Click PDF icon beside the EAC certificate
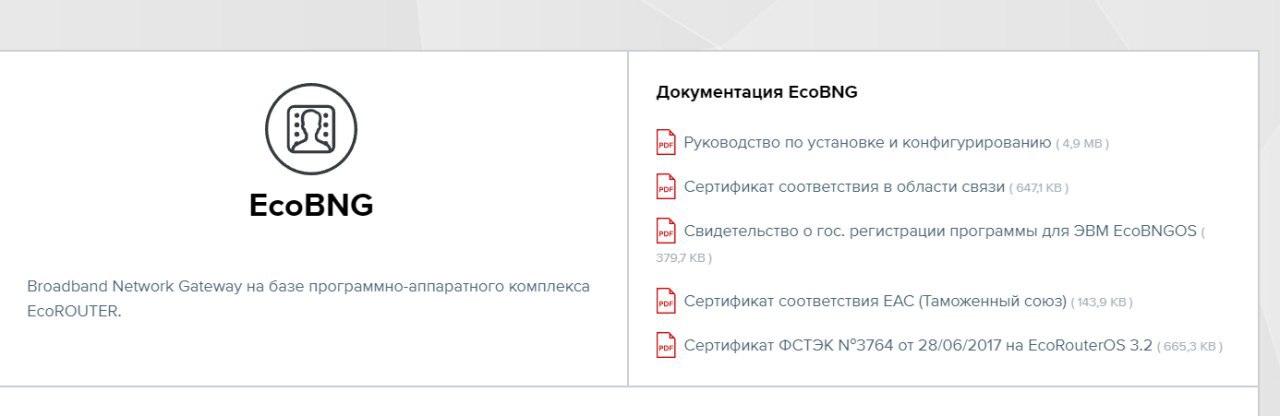 (x=666, y=300)
